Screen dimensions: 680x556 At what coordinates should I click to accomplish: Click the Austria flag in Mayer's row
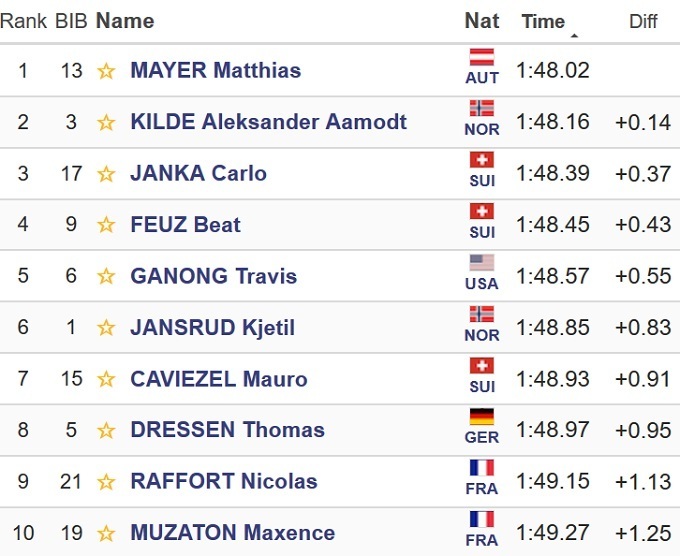point(481,57)
